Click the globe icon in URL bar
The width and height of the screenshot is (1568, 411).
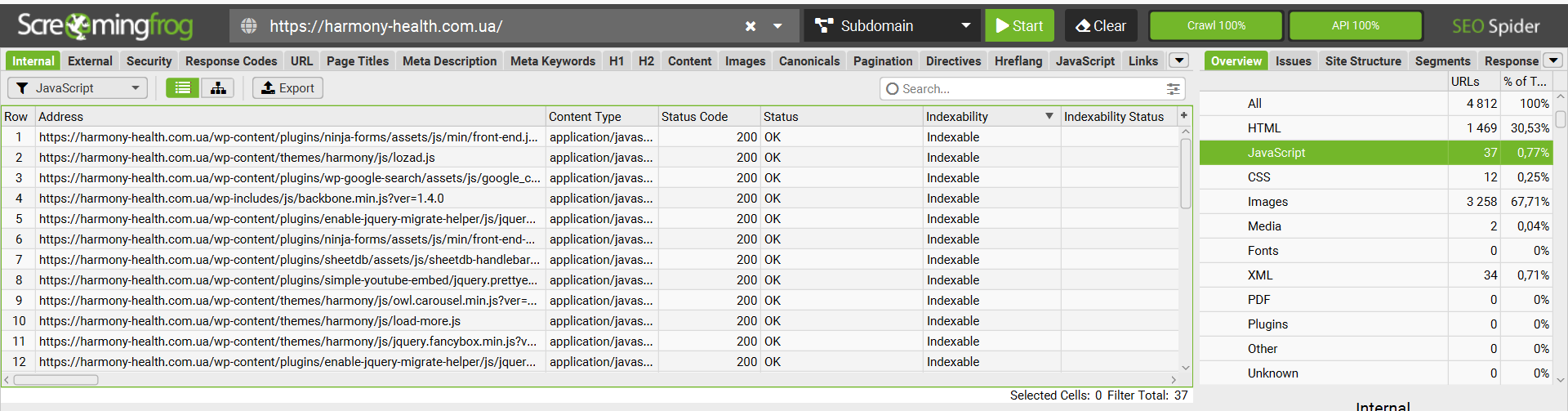249,26
